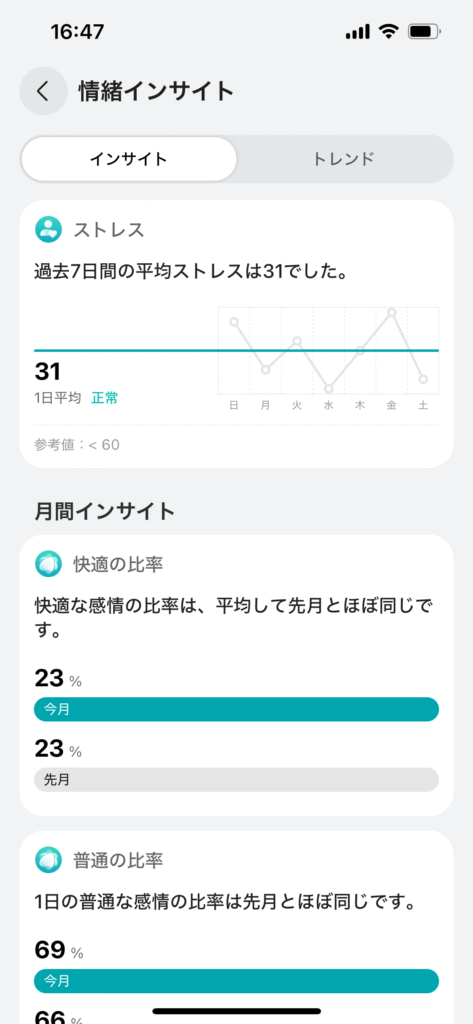This screenshot has height=1024, width=473.
Task: Tap the 参考値 < 60 text
Action: [x=77, y=445]
